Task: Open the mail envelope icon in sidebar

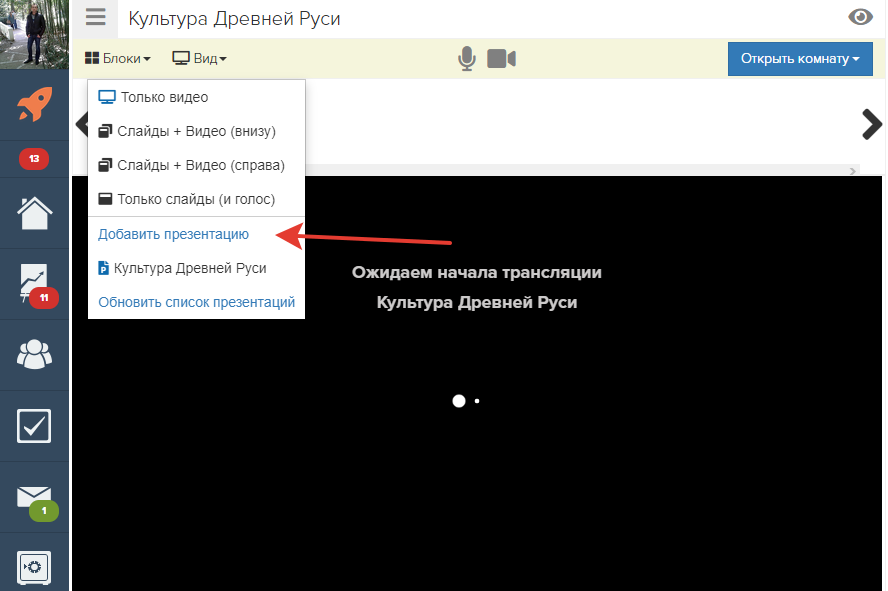Action: click(x=35, y=496)
